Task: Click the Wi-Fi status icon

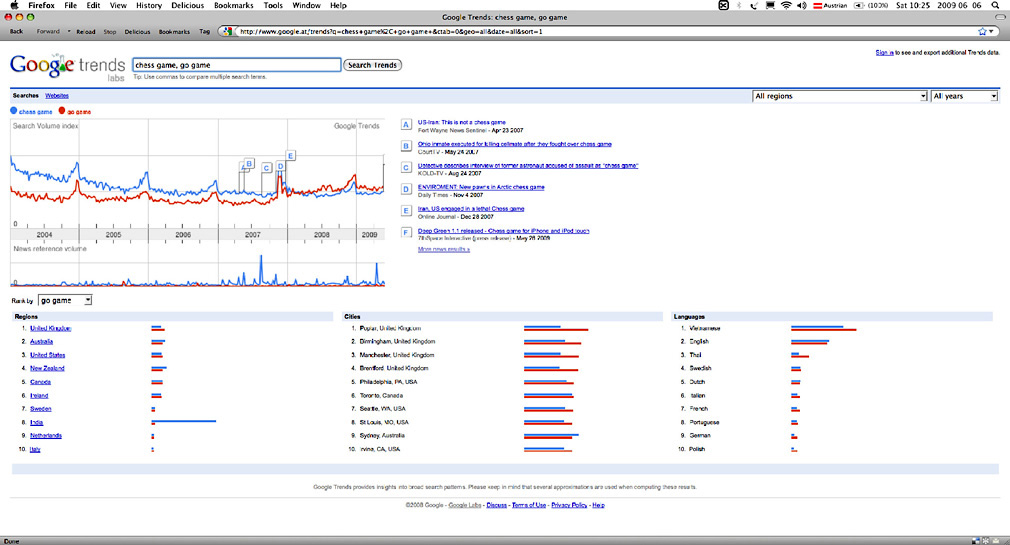Action: click(786, 5)
